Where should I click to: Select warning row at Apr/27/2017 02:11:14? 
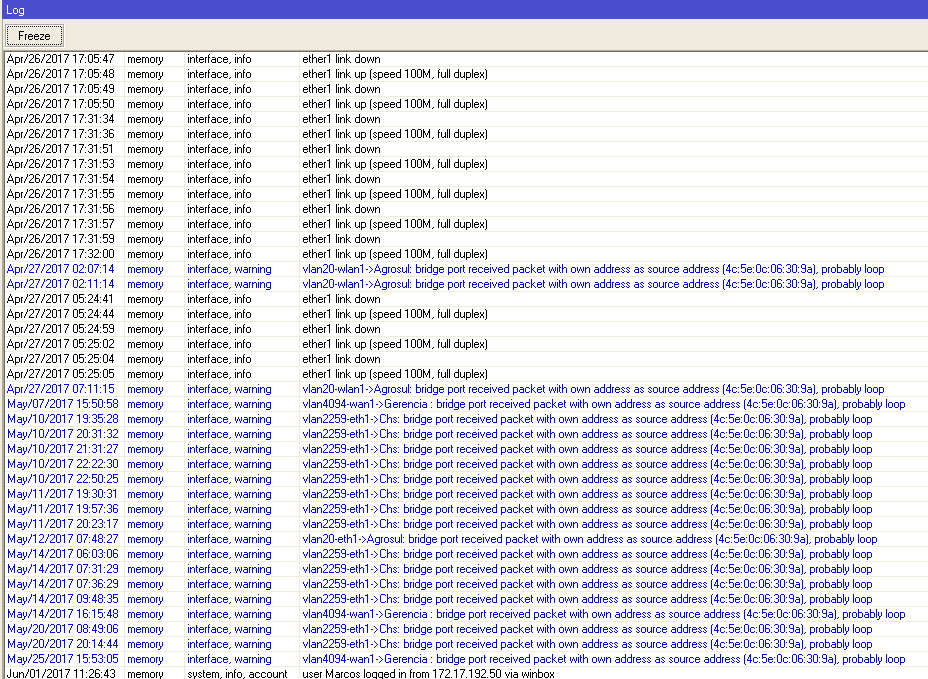point(466,284)
